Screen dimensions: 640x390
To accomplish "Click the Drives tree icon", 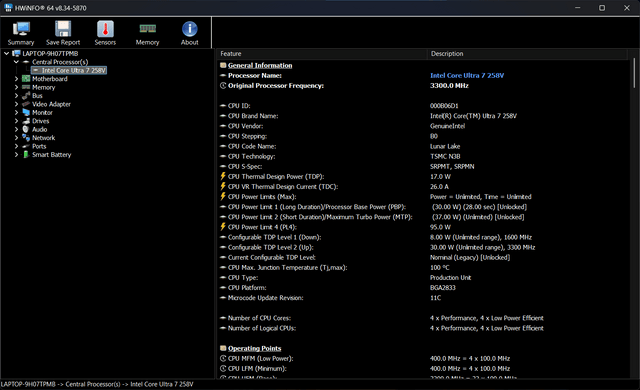I will click(26, 121).
